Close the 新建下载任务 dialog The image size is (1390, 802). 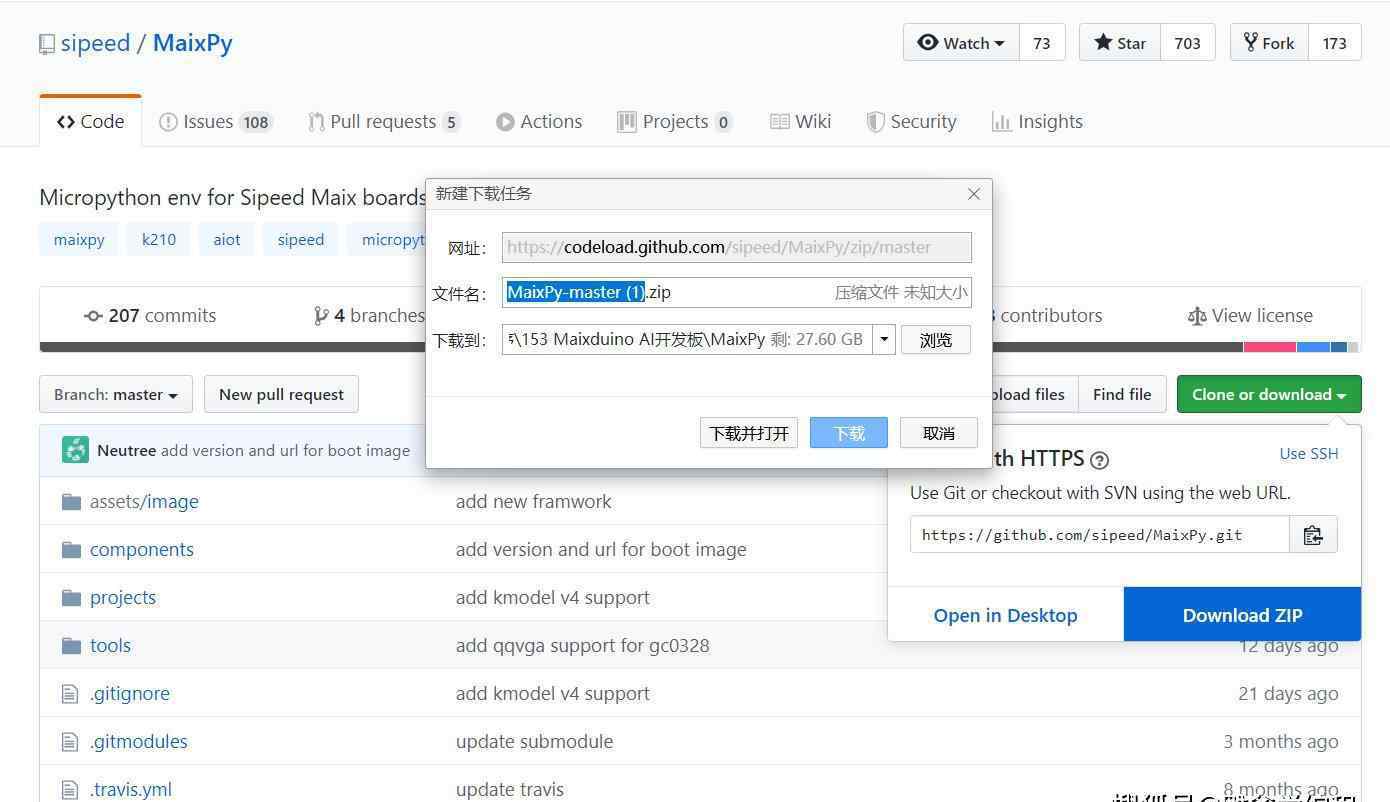point(974,194)
